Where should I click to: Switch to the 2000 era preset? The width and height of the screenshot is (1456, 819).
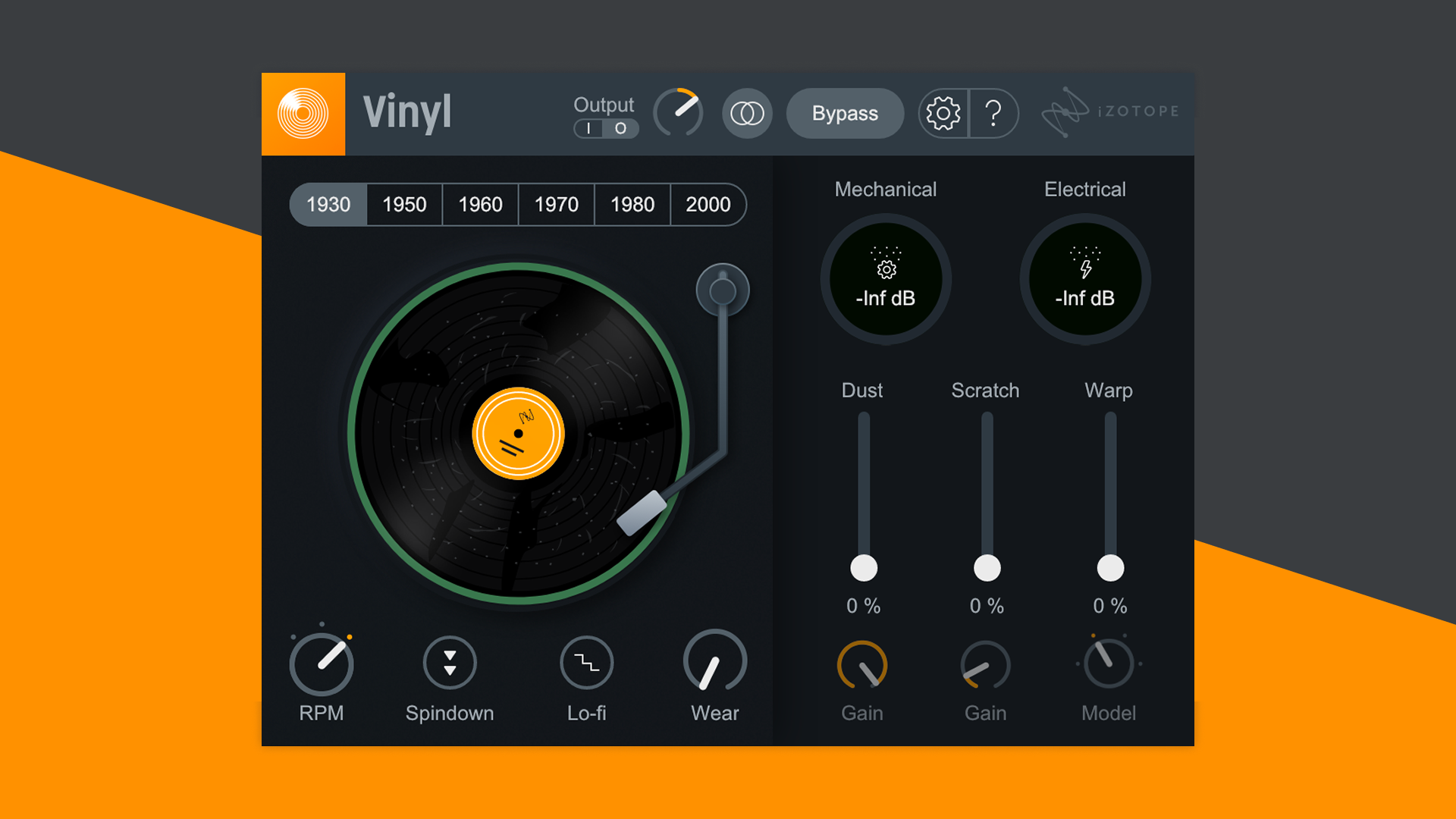[708, 204]
